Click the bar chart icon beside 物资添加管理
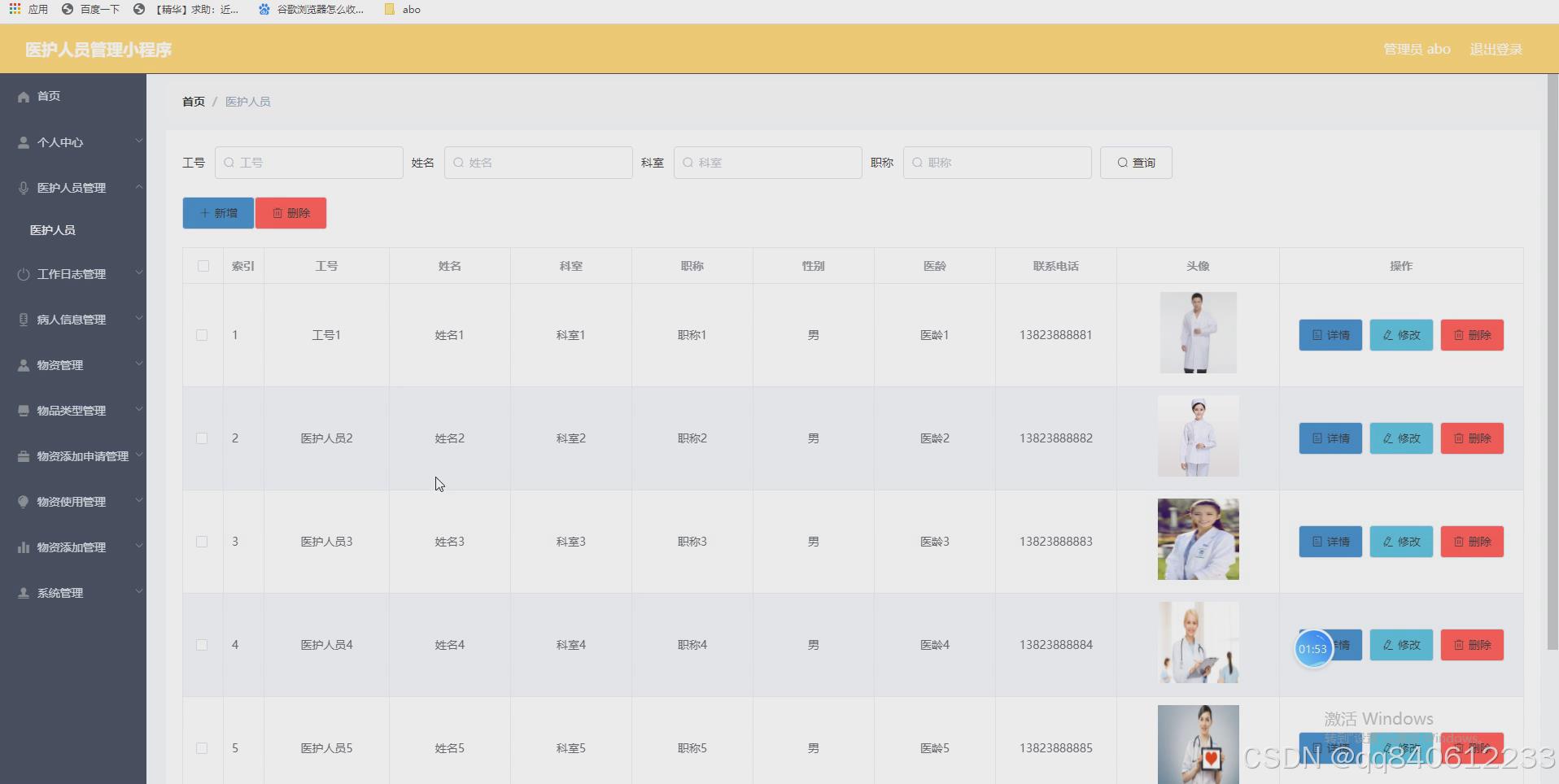 (x=24, y=547)
